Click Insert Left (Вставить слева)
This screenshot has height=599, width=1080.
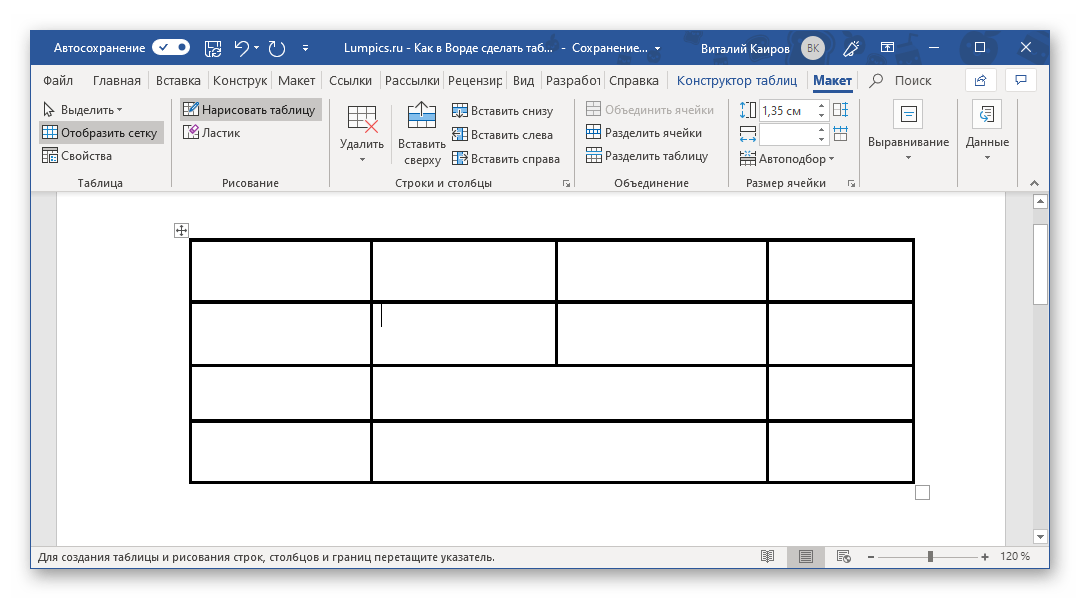click(501, 134)
